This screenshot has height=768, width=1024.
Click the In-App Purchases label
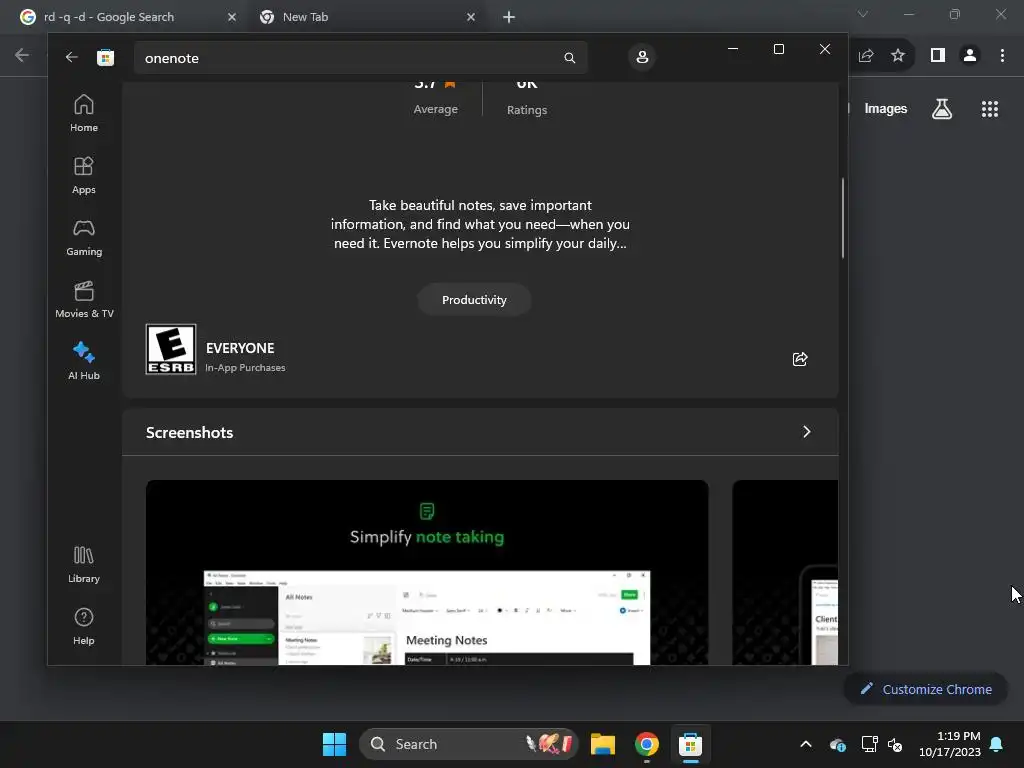tap(245, 368)
